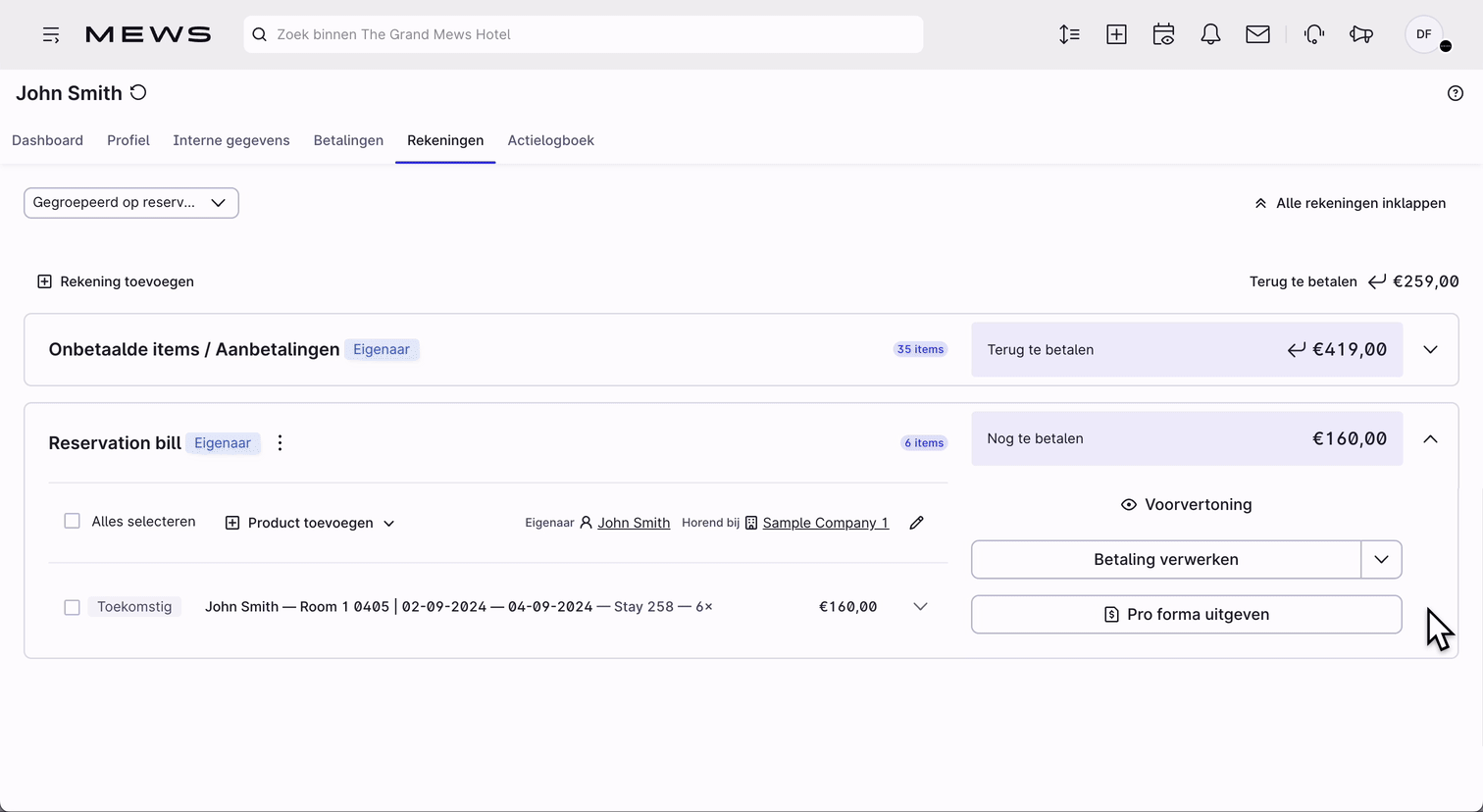Click the megaphone announcements icon
The image size is (1483, 812).
point(1361,34)
